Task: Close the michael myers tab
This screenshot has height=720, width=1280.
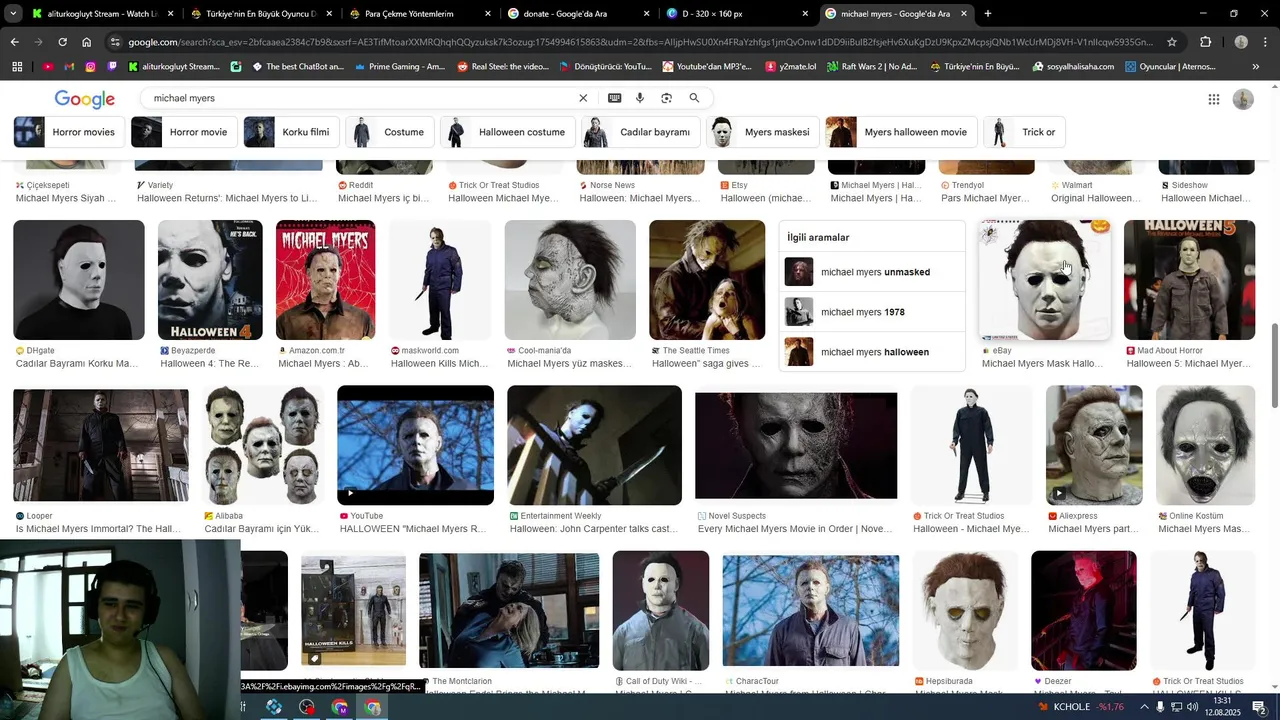Action: pos(964,14)
